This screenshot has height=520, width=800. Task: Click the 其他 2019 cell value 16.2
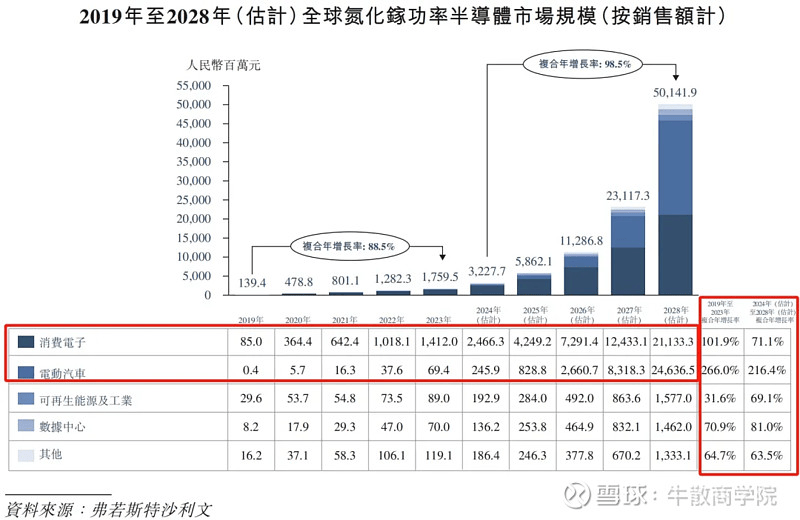[251, 455]
